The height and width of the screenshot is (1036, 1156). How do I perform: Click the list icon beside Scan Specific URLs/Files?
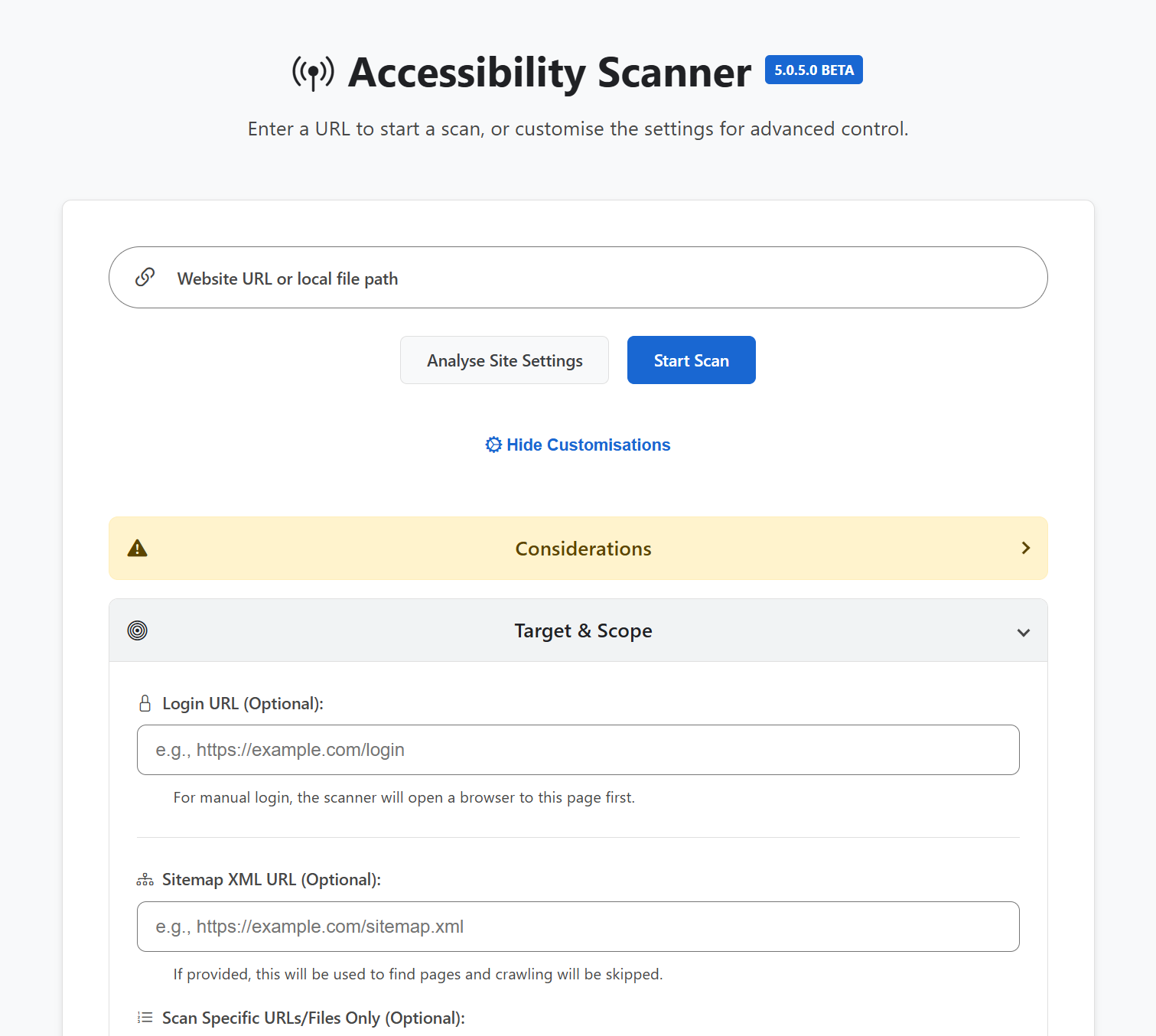coord(144,1018)
